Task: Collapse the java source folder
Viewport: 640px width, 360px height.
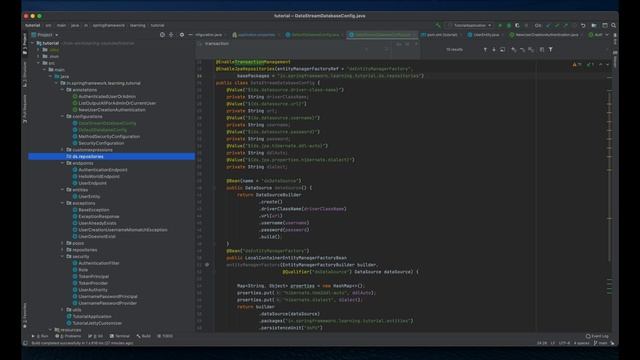Action: coord(51,76)
